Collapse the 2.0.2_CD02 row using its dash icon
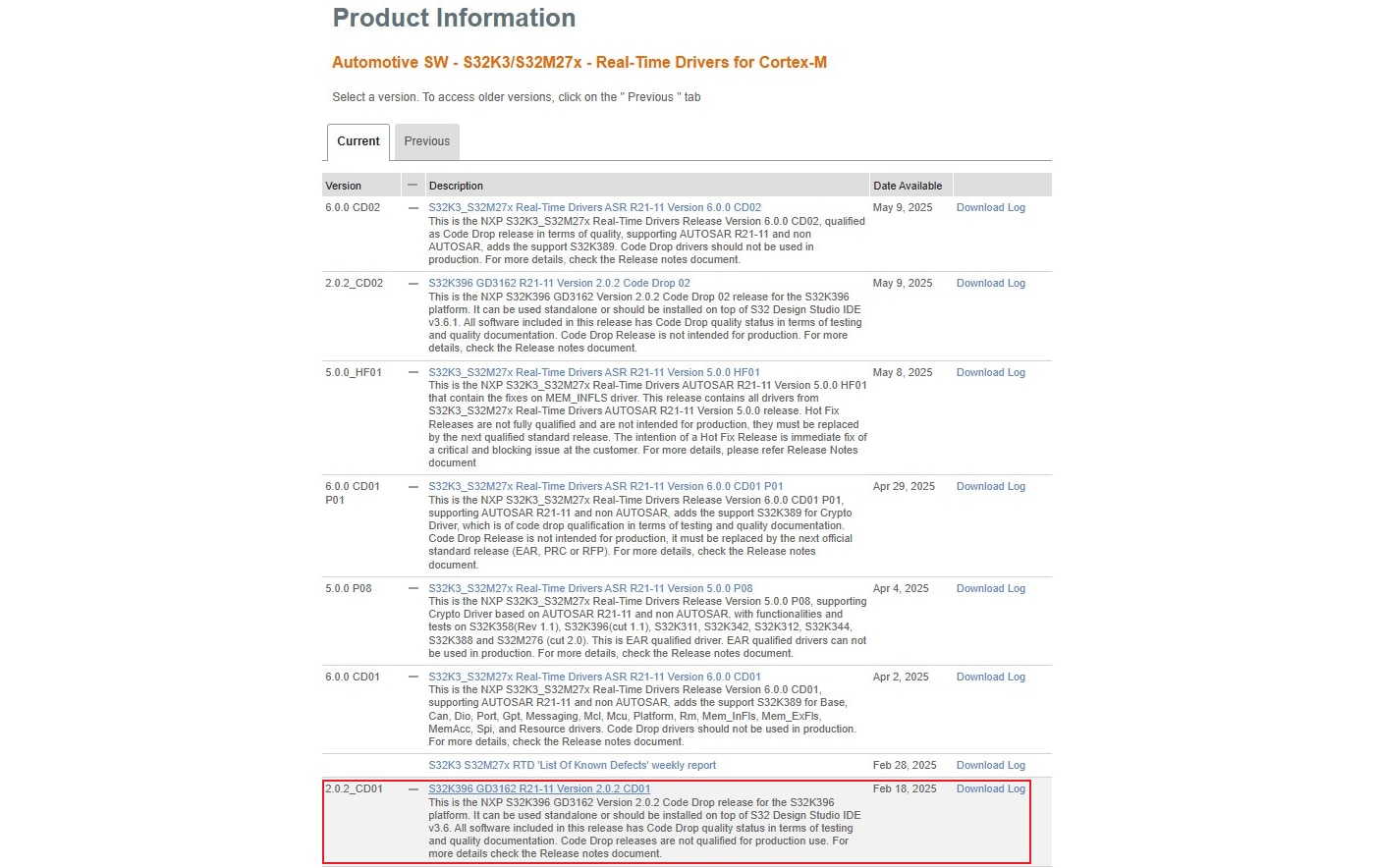 413,284
